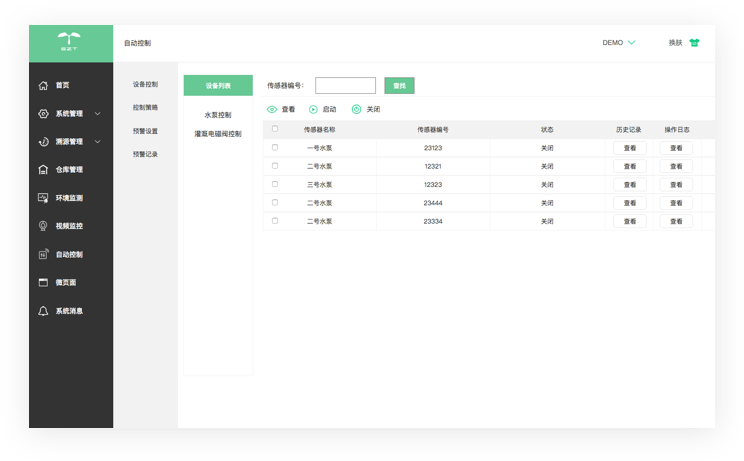View 历史记录 for sensor 12321

(629, 166)
